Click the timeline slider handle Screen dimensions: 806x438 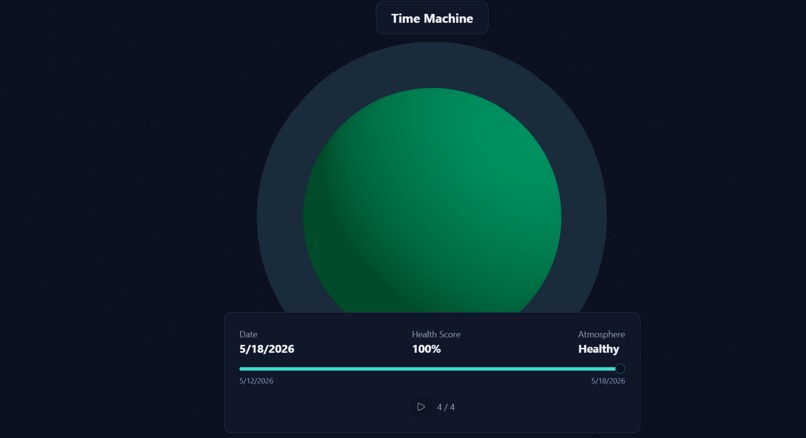click(620, 369)
